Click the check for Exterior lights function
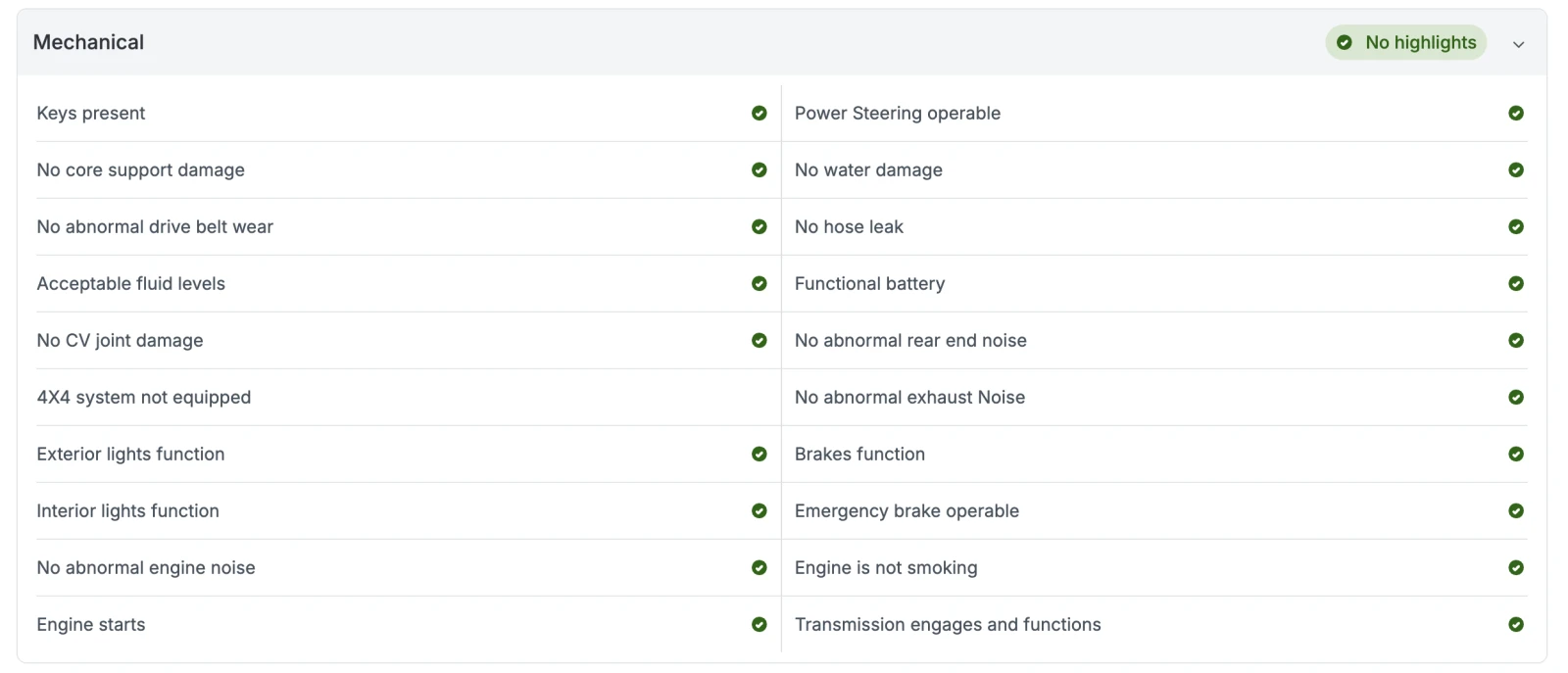 click(759, 455)
